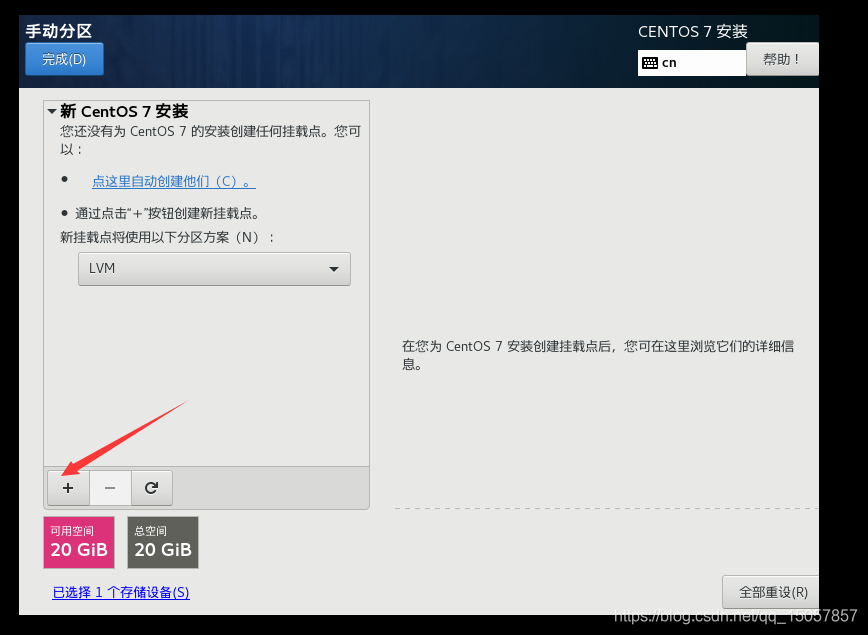
Task: Click the CENTOS 7 安装 header text
Action: click(693, 32)
